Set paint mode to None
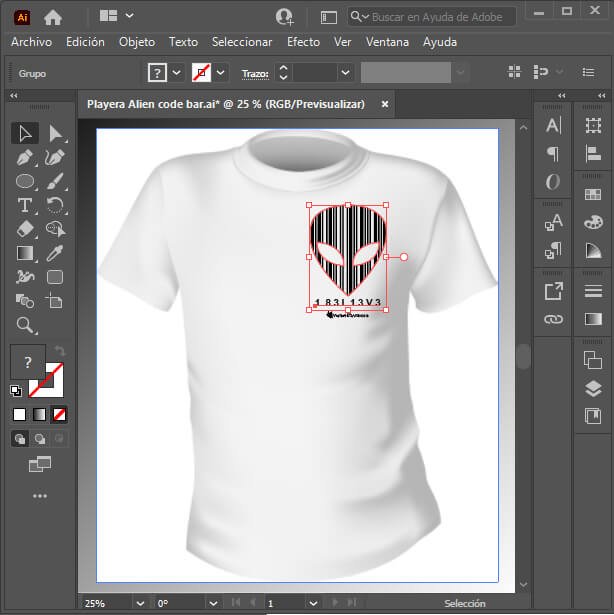Viewport: 614px width, 615px height. point(59,415)
